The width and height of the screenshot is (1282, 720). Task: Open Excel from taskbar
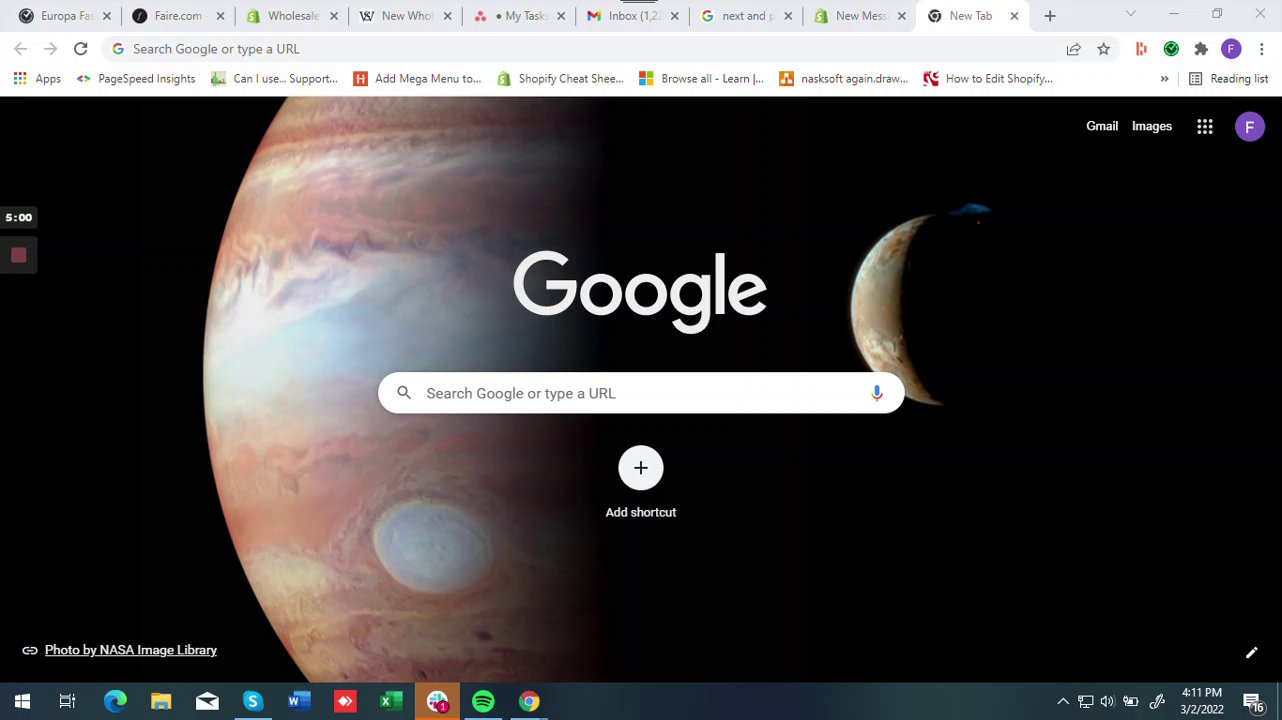coord(390,702)
